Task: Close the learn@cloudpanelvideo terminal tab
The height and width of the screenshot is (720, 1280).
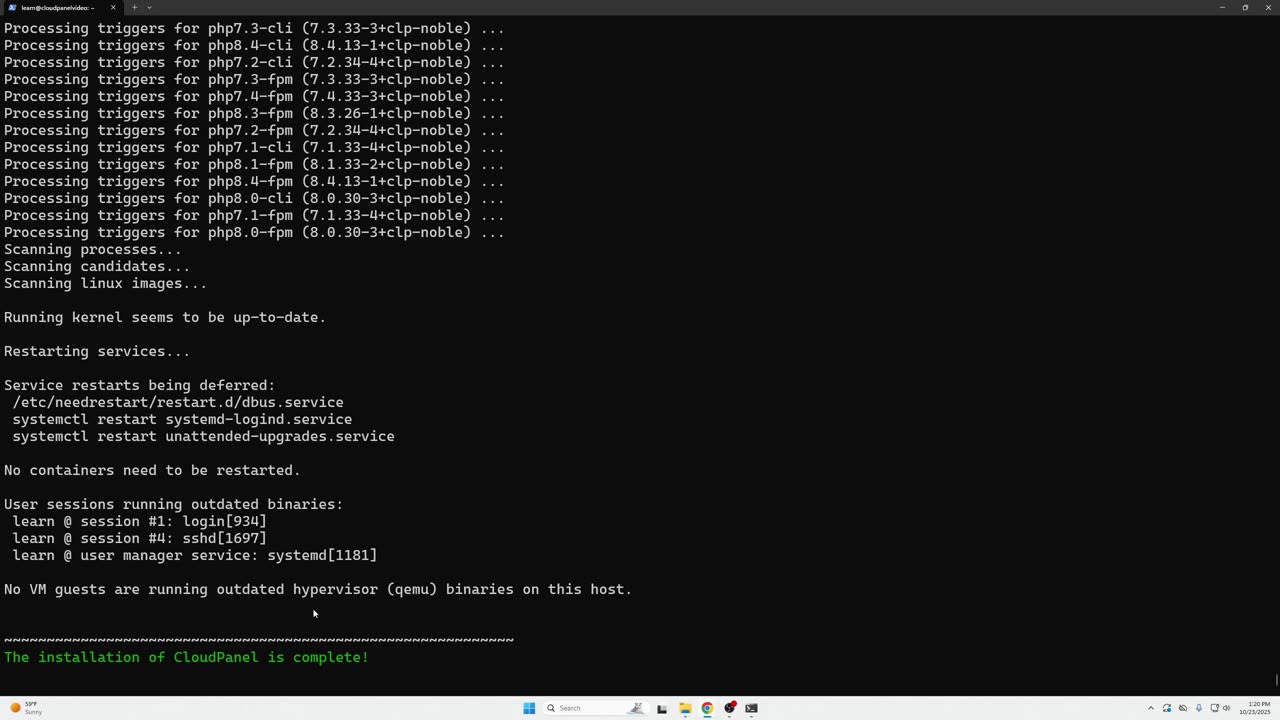Action: 113,7
